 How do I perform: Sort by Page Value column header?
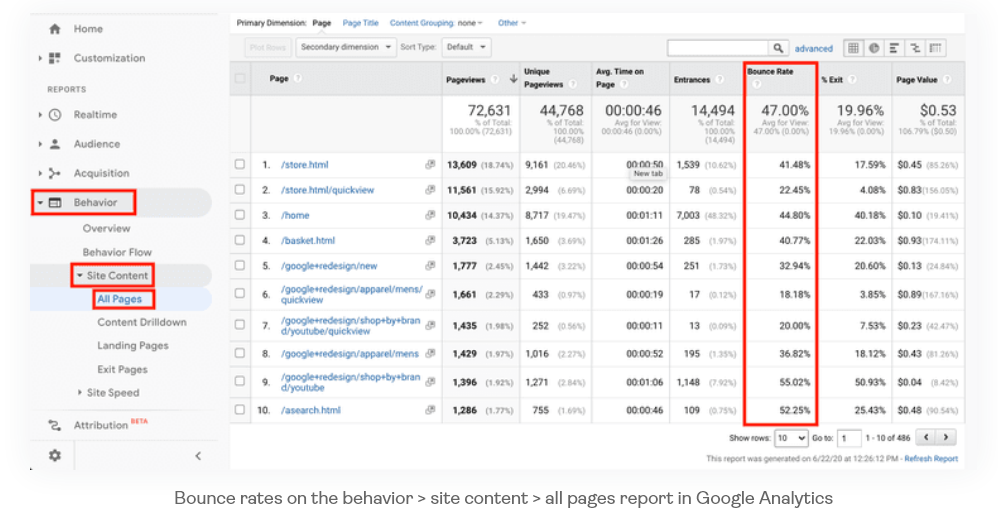tap(917, 80)
